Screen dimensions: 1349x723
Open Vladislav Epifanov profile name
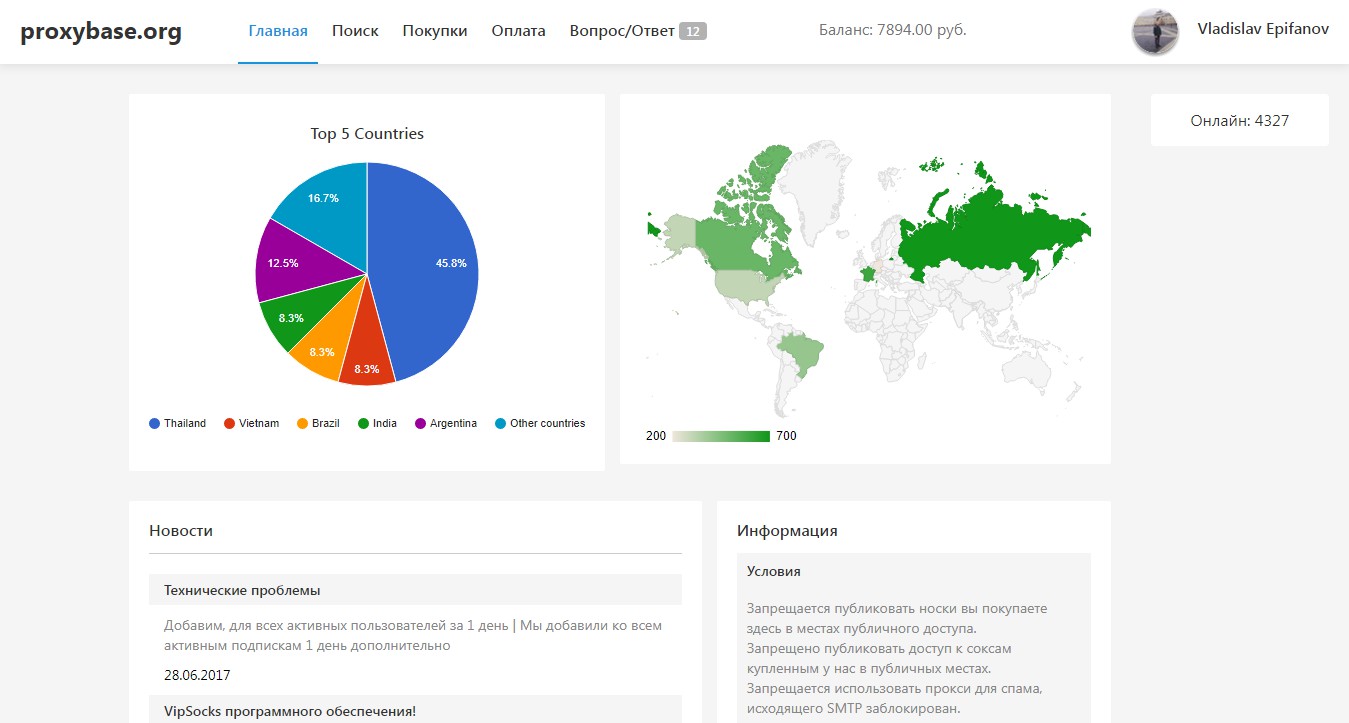pos(1263,29)
